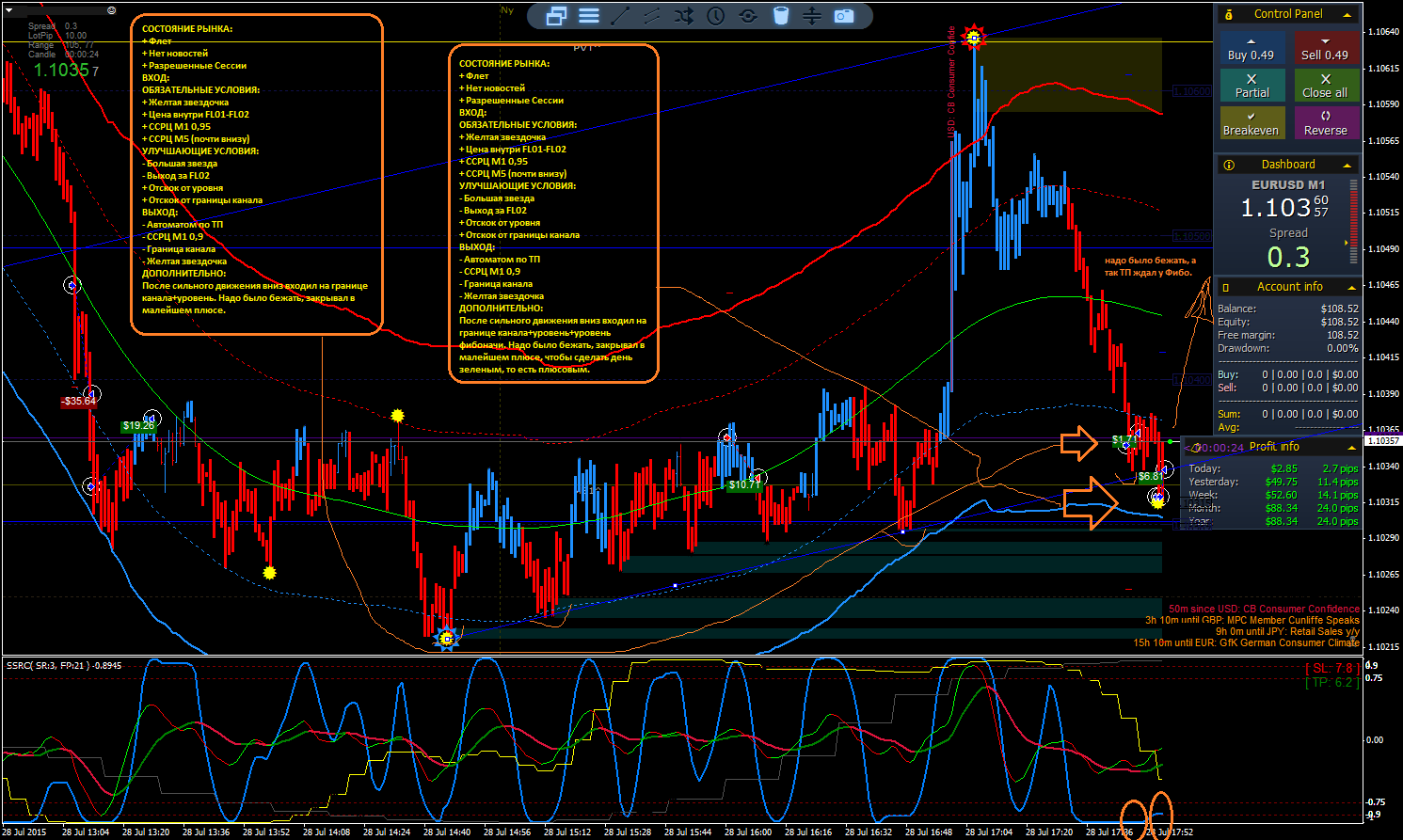Collapse the Account info section
Image resolution: width=1403 pixels, height=840 pixels.
[x=1351, y=288]
